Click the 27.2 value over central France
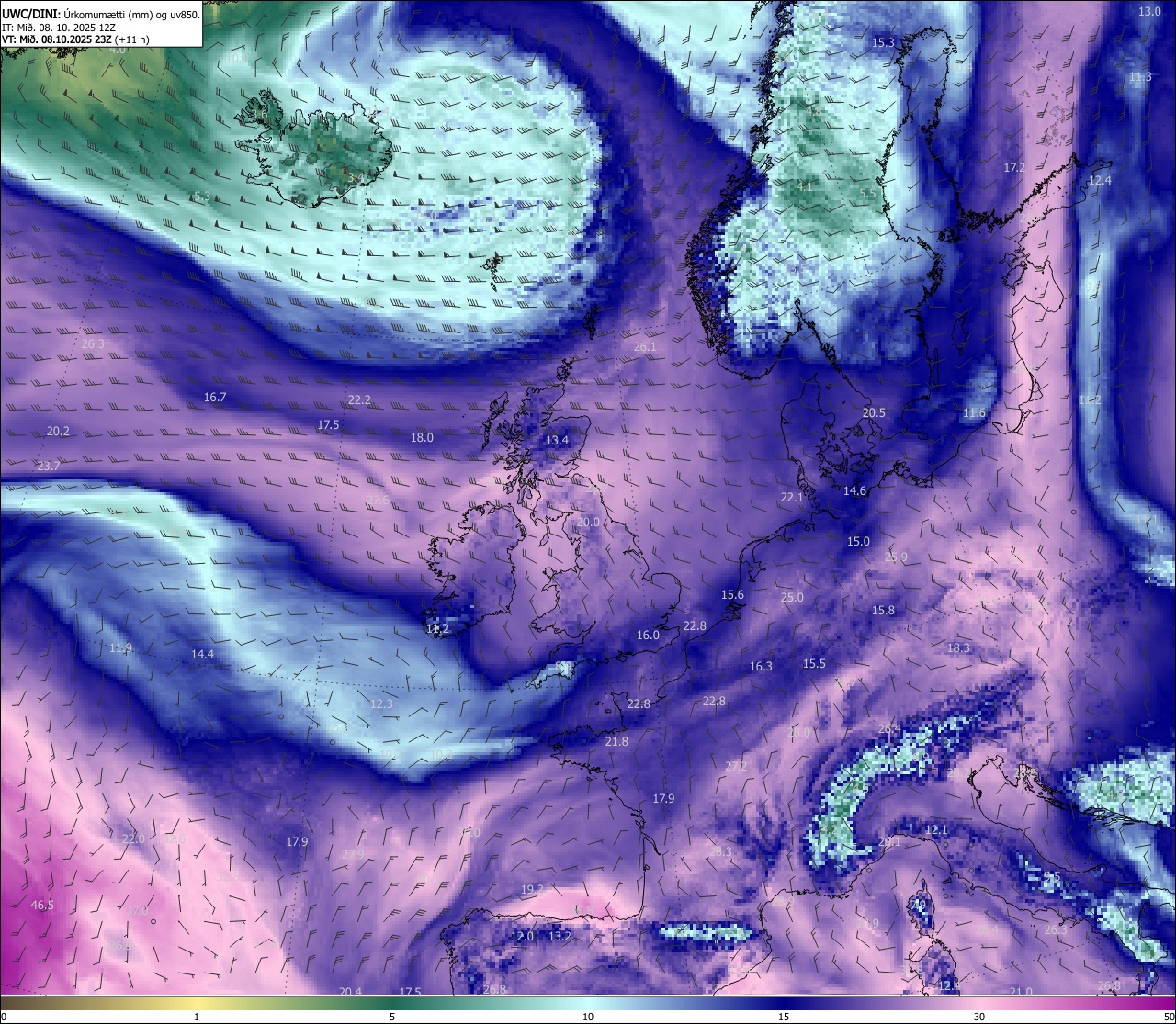1176x1024 pixels. (x=736, y=767)
